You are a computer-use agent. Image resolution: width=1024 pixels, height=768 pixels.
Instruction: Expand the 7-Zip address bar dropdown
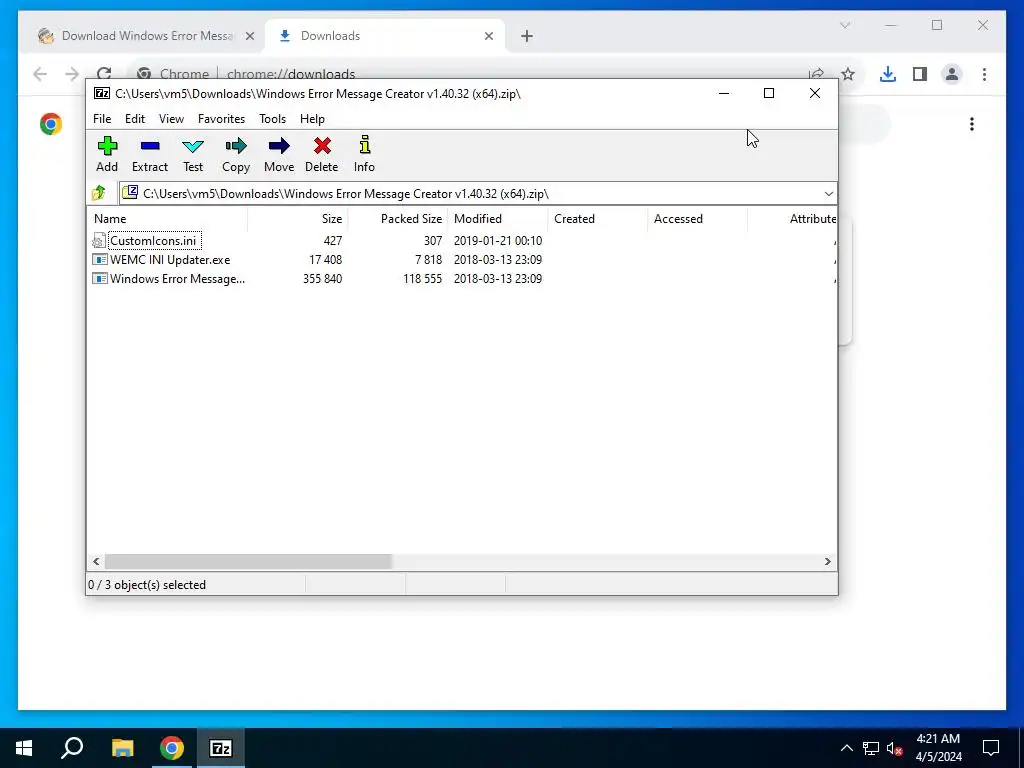(828, 193)
